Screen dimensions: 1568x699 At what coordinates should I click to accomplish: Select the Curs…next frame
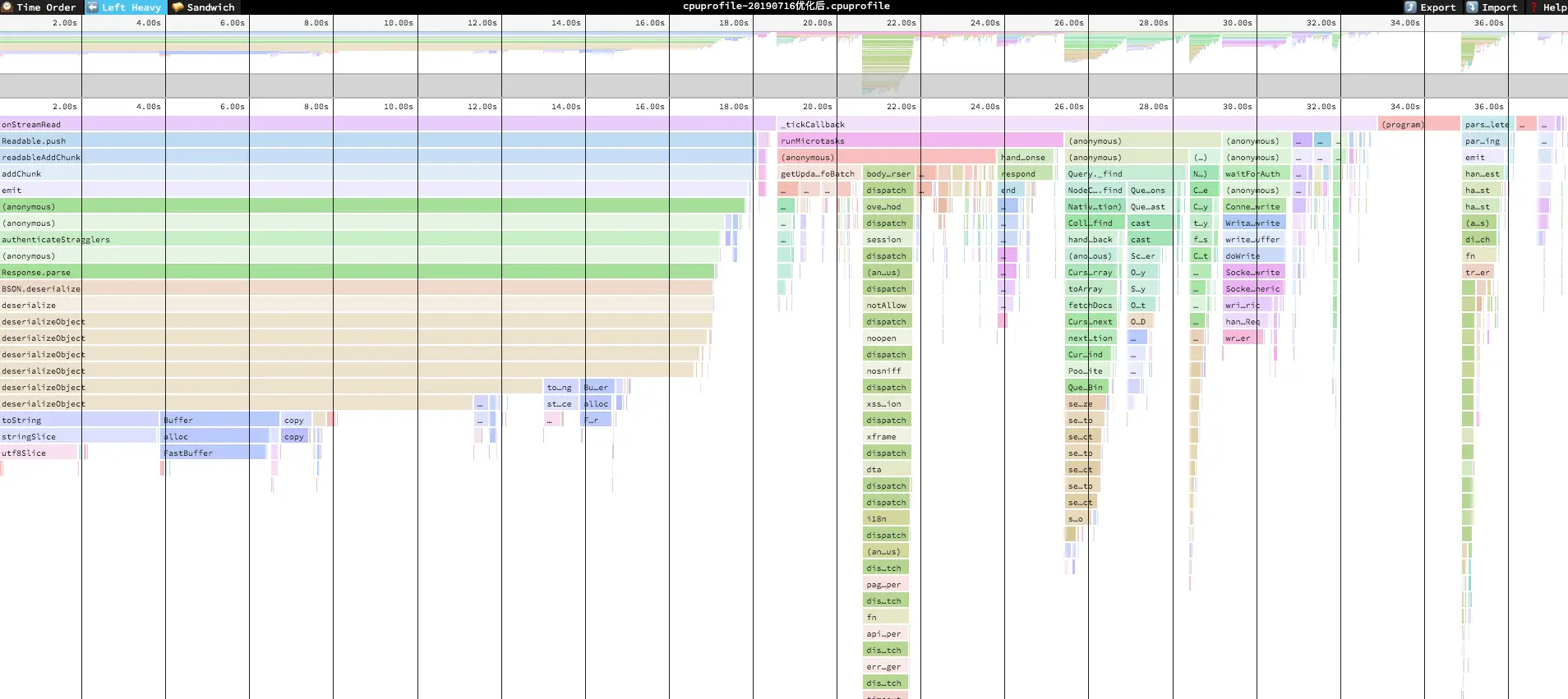point(1091,321)
